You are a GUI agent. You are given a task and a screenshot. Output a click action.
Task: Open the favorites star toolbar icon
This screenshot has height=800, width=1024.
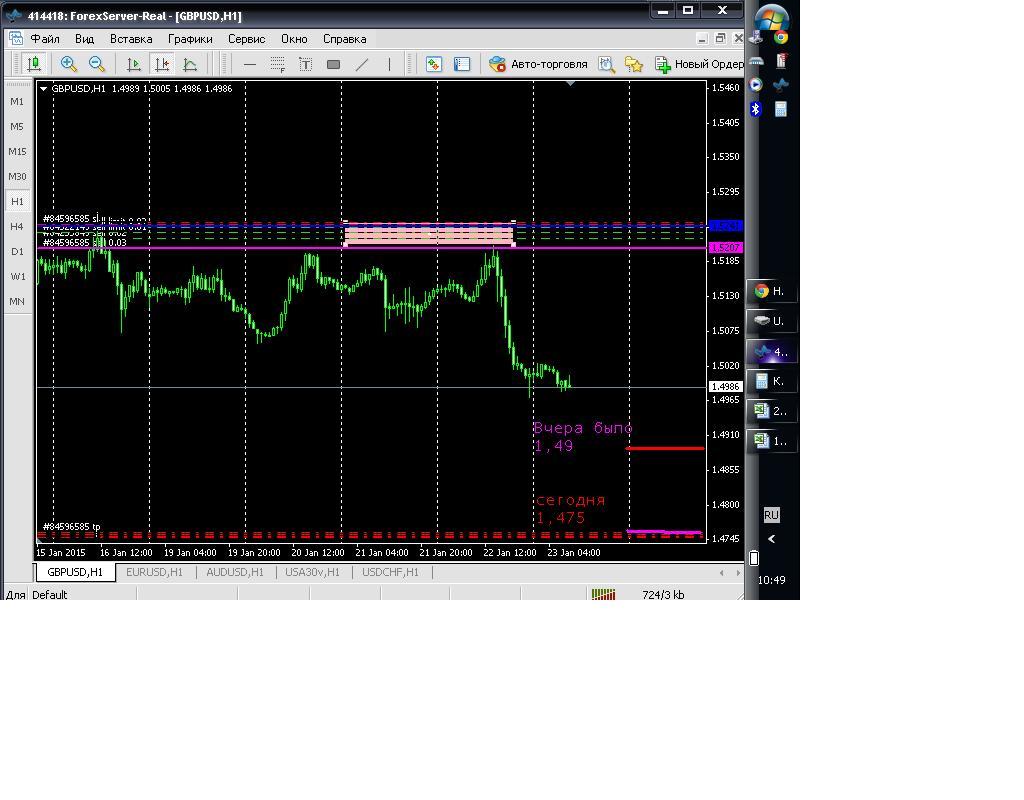click(633, 64)
